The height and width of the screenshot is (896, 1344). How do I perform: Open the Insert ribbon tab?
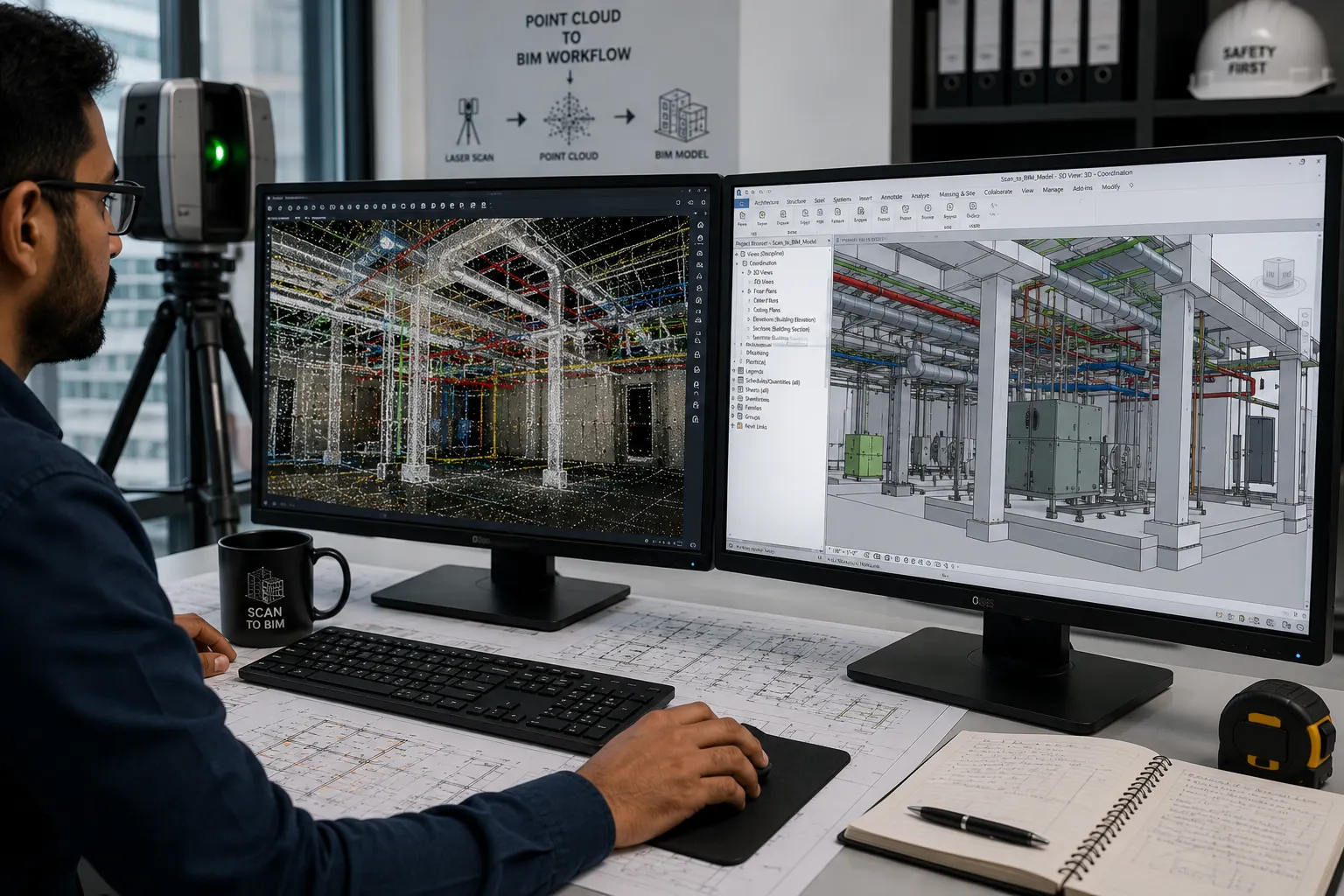click(865, 199)
